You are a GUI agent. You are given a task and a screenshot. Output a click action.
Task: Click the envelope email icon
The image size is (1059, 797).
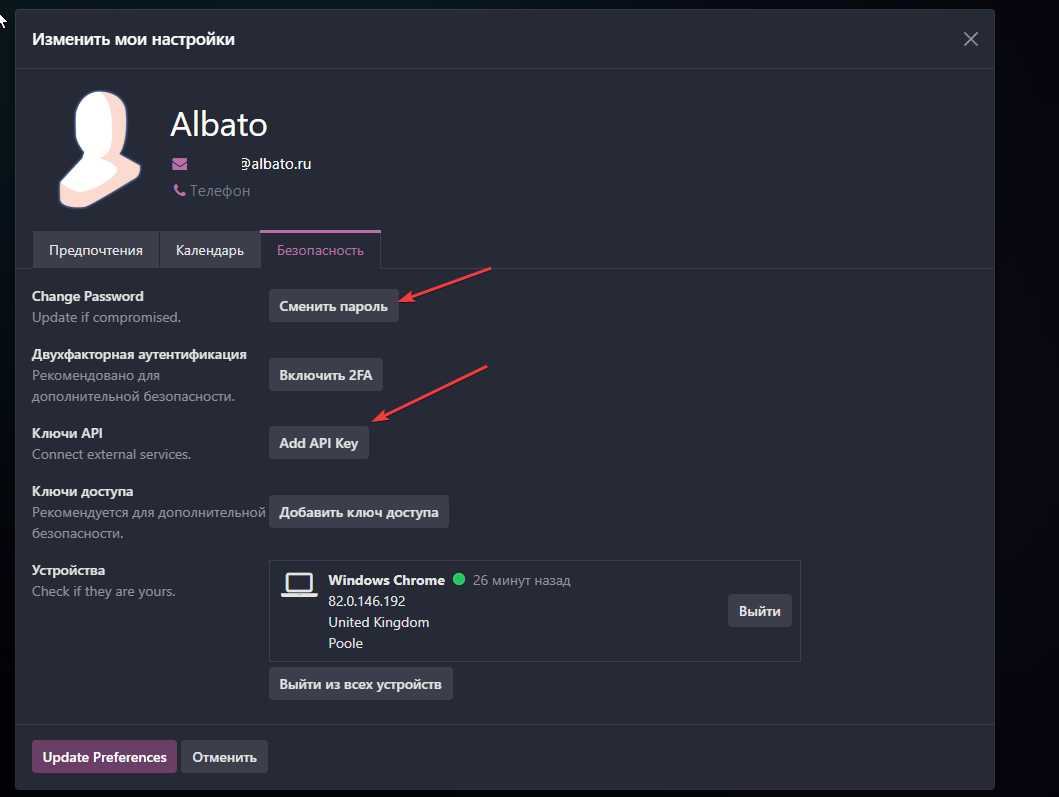[x=180, y=164]
